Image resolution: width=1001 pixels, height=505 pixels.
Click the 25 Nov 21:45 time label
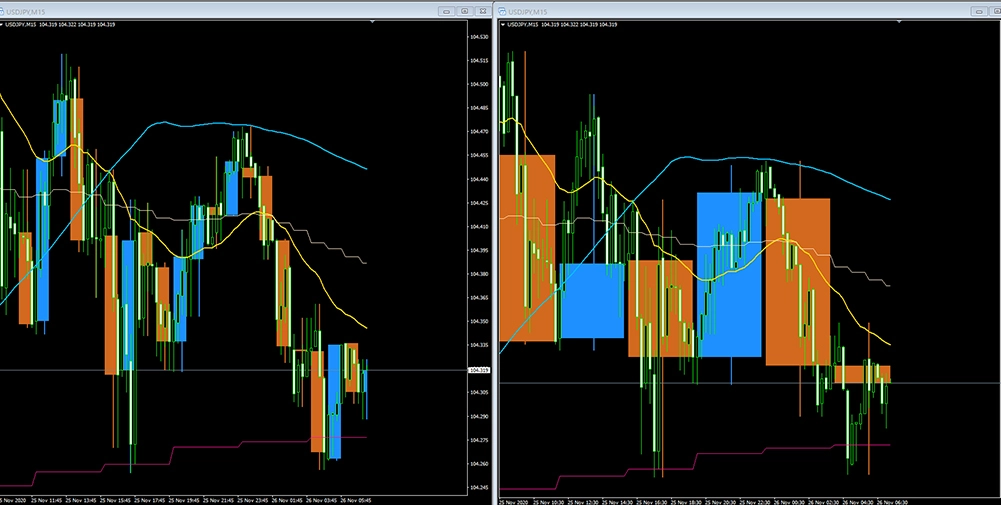coord(218,501)
